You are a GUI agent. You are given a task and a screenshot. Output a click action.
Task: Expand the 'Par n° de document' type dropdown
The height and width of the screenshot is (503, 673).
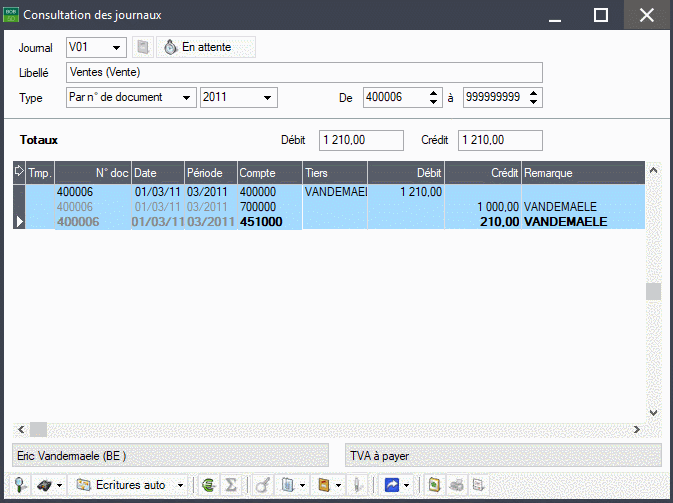click(186, 97)
